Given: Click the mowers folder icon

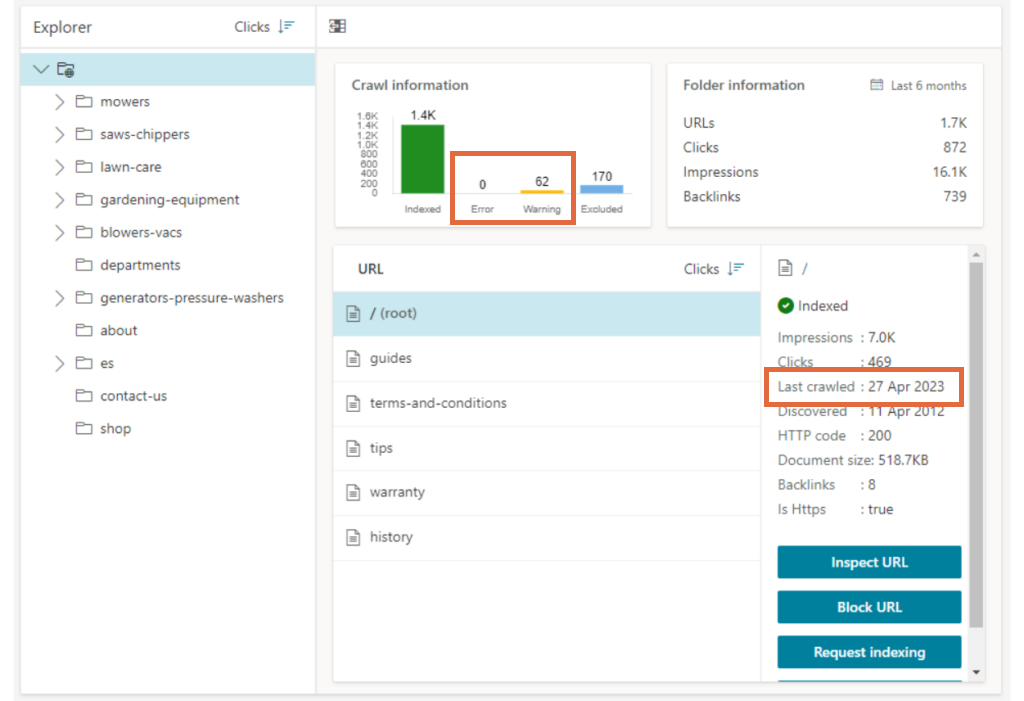Looking at the screenshot, I should [84, 101].
